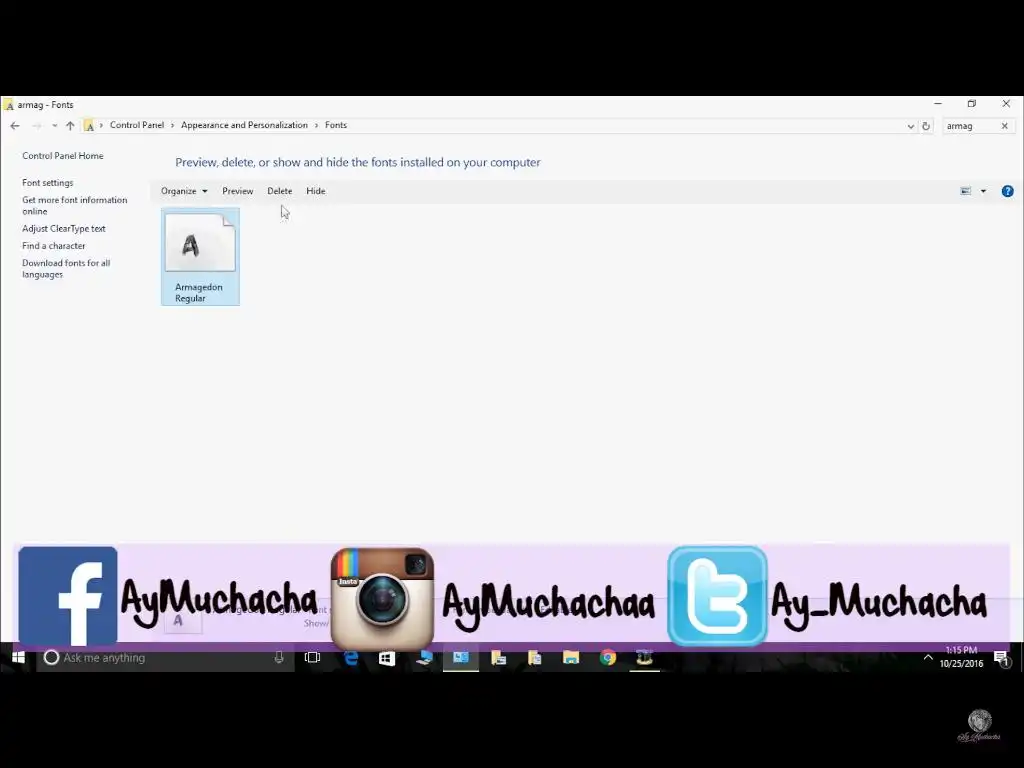Open Google Chrome from taskbar

click(608, 658)
